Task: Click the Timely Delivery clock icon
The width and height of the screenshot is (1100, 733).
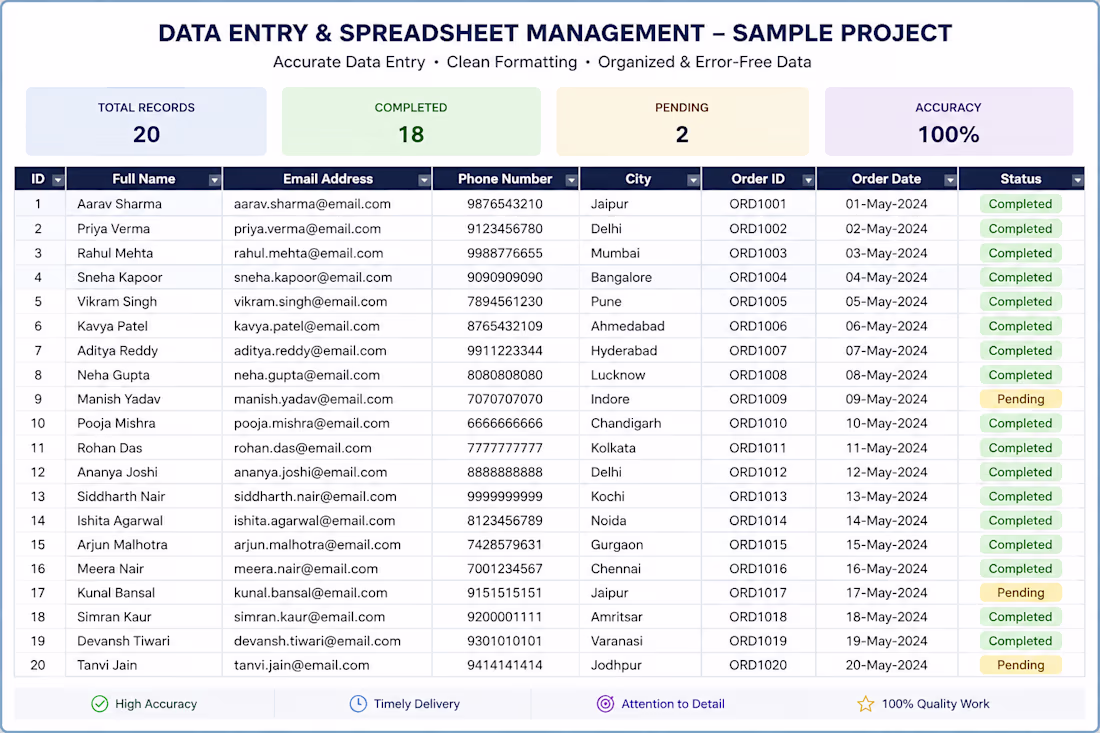Action: coord(358,704)
